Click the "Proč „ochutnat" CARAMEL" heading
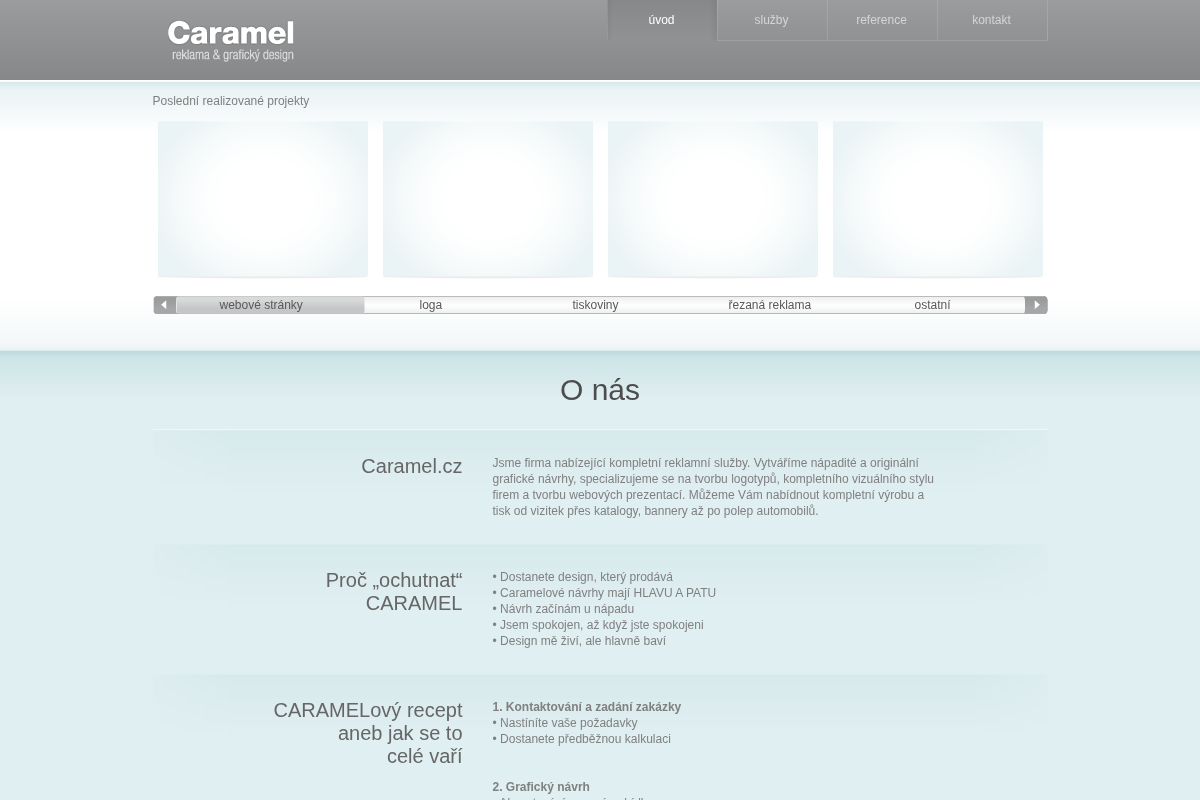The height and width of the screenshot is (800, 1200). click(394, 592)
